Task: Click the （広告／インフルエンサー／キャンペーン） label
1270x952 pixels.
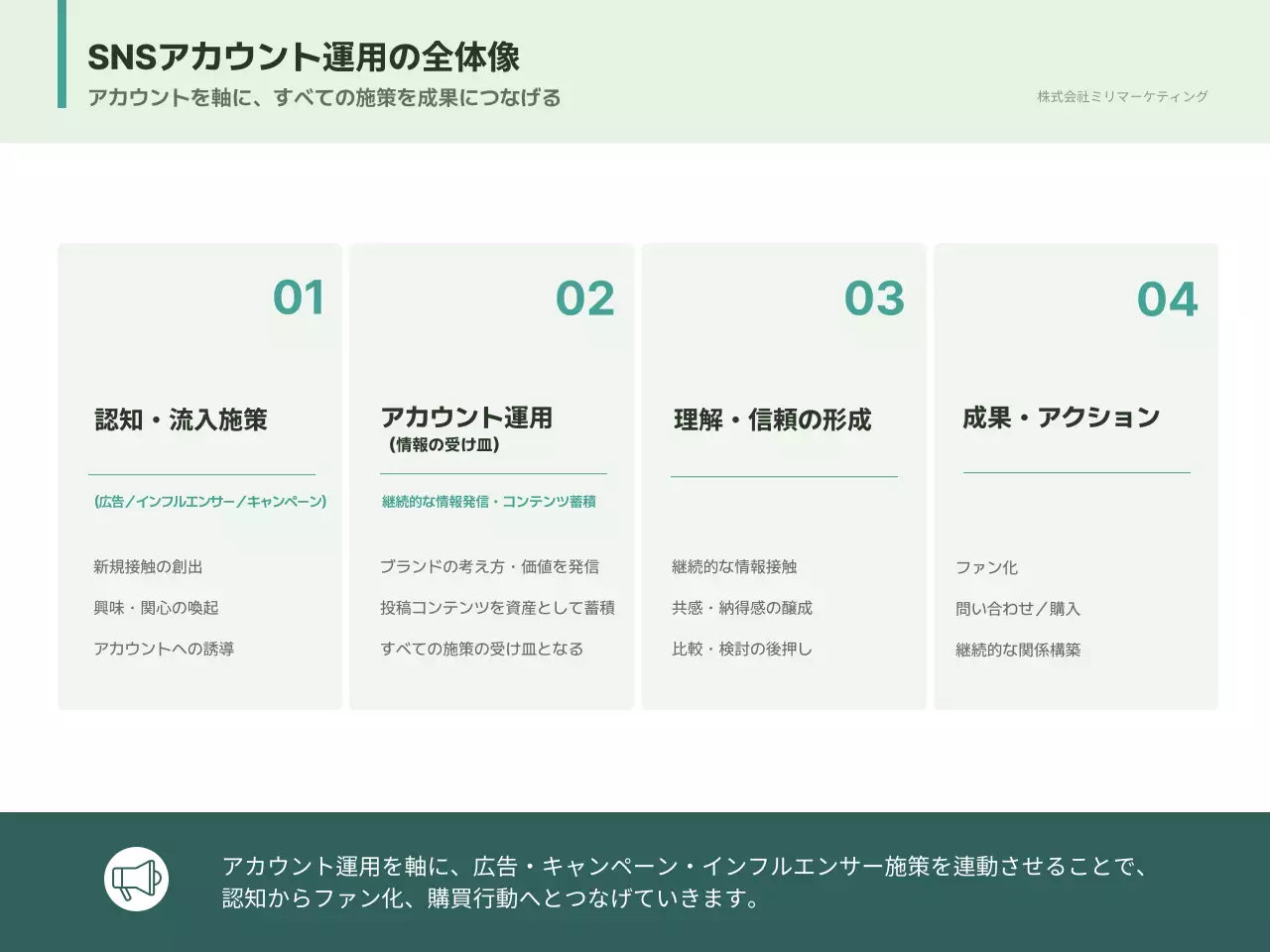Action: click(209, 502)
